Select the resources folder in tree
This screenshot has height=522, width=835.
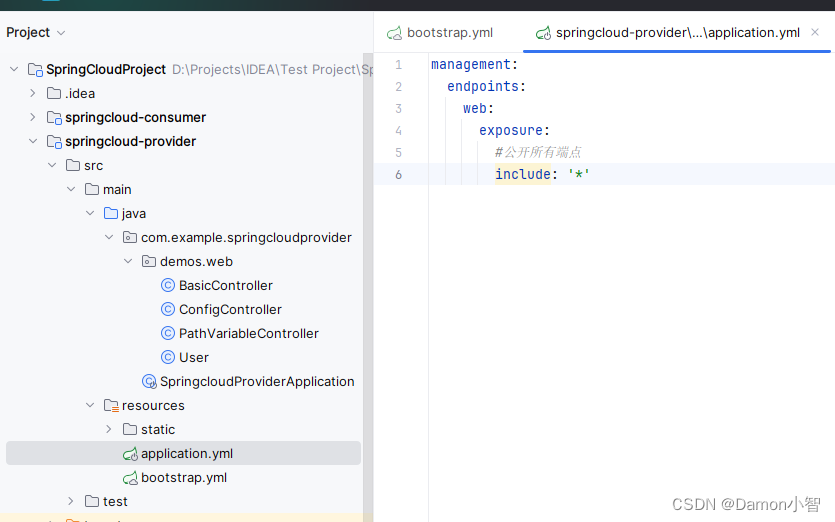click(x=152, y=405)
